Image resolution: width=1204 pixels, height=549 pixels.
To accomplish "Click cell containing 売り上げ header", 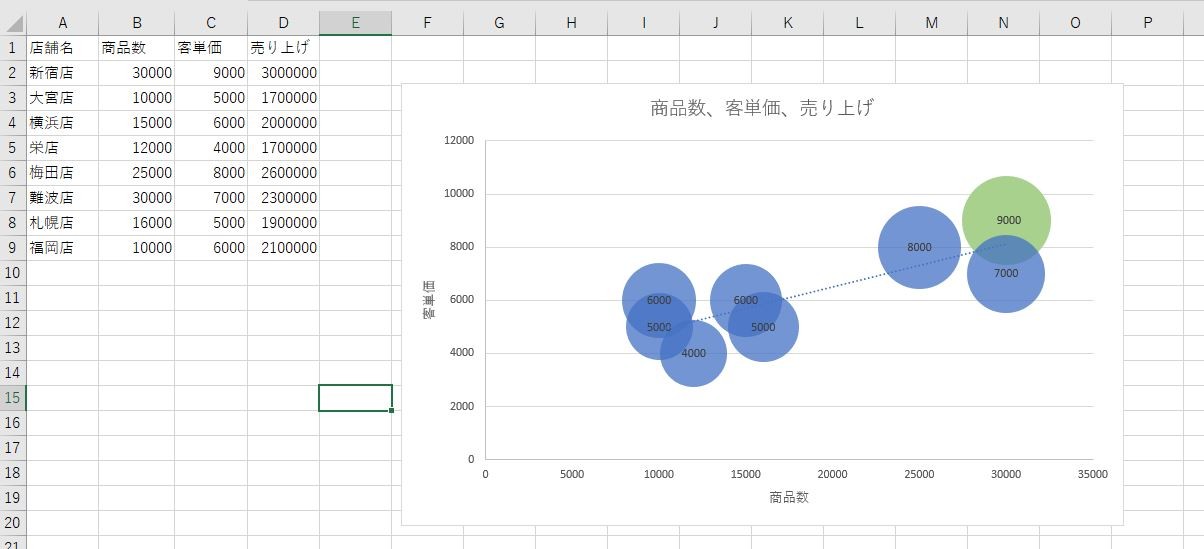I will click(283, 48).
